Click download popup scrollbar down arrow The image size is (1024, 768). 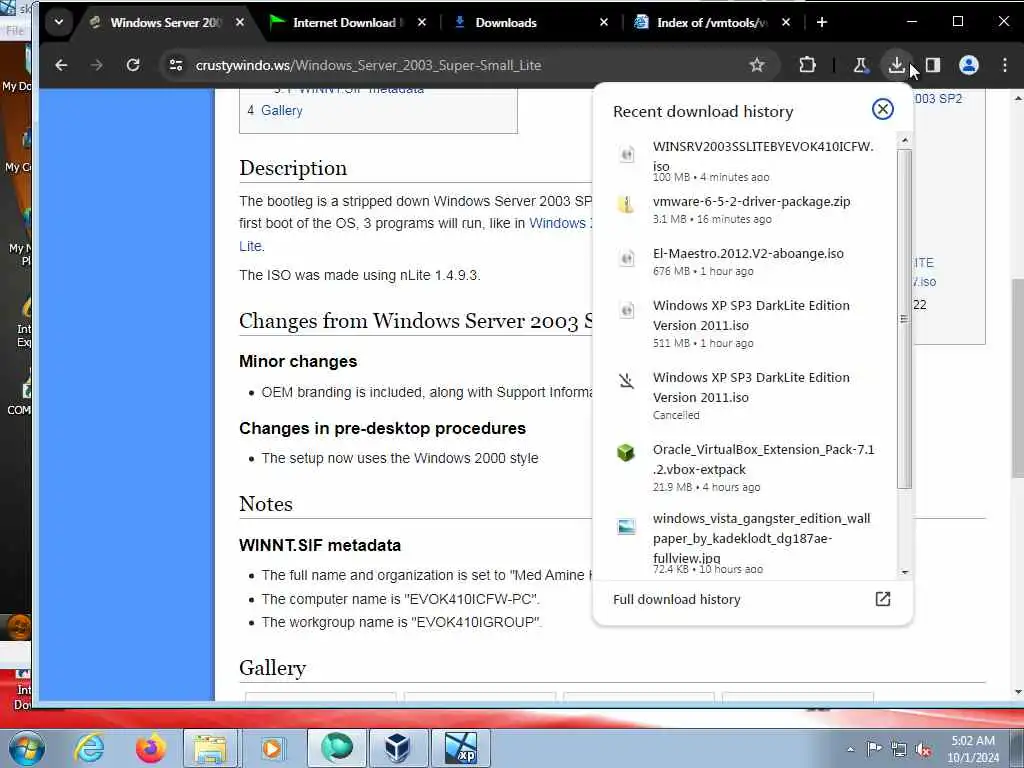click(x=904, y=572)
